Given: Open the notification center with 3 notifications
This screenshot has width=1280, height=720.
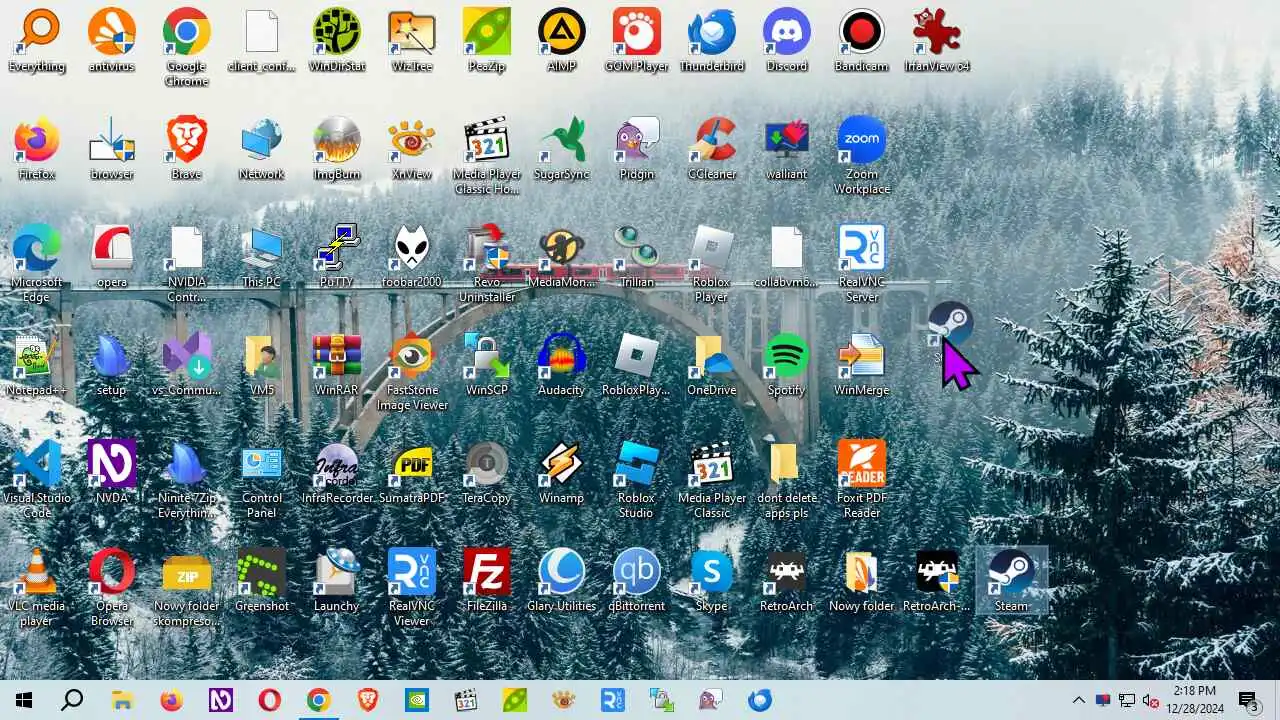Looking at the screenshot, I should [x=1248, y=700].
